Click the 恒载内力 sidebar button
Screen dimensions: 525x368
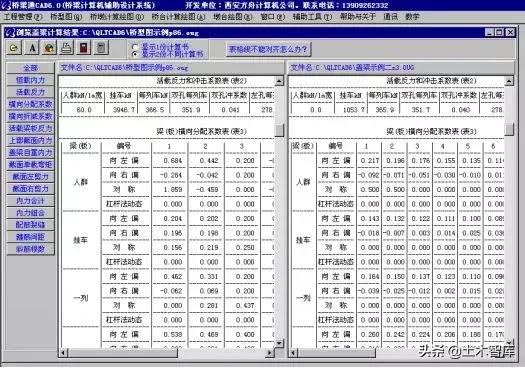click(30, 80)
